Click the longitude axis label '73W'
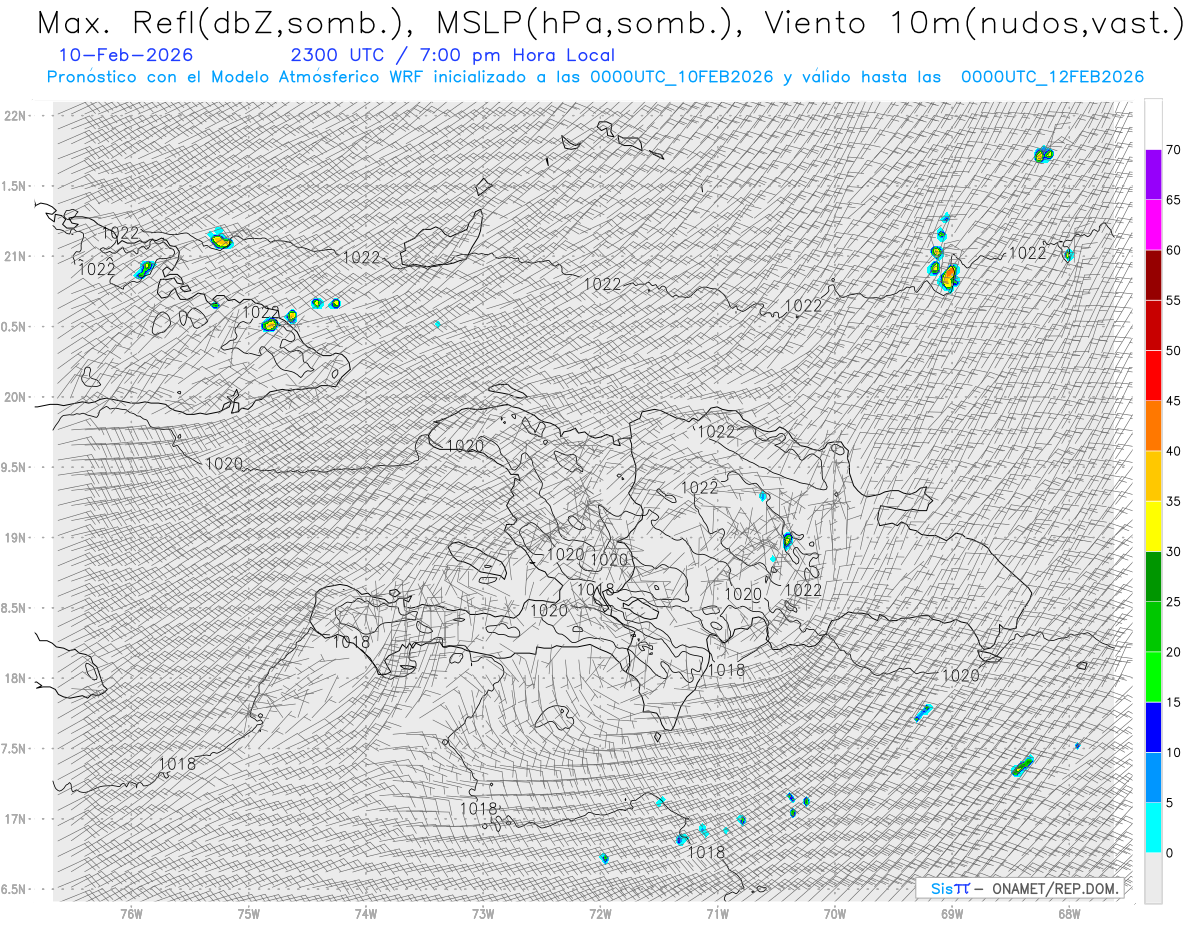1200x927 pixels. pos(483,914)
